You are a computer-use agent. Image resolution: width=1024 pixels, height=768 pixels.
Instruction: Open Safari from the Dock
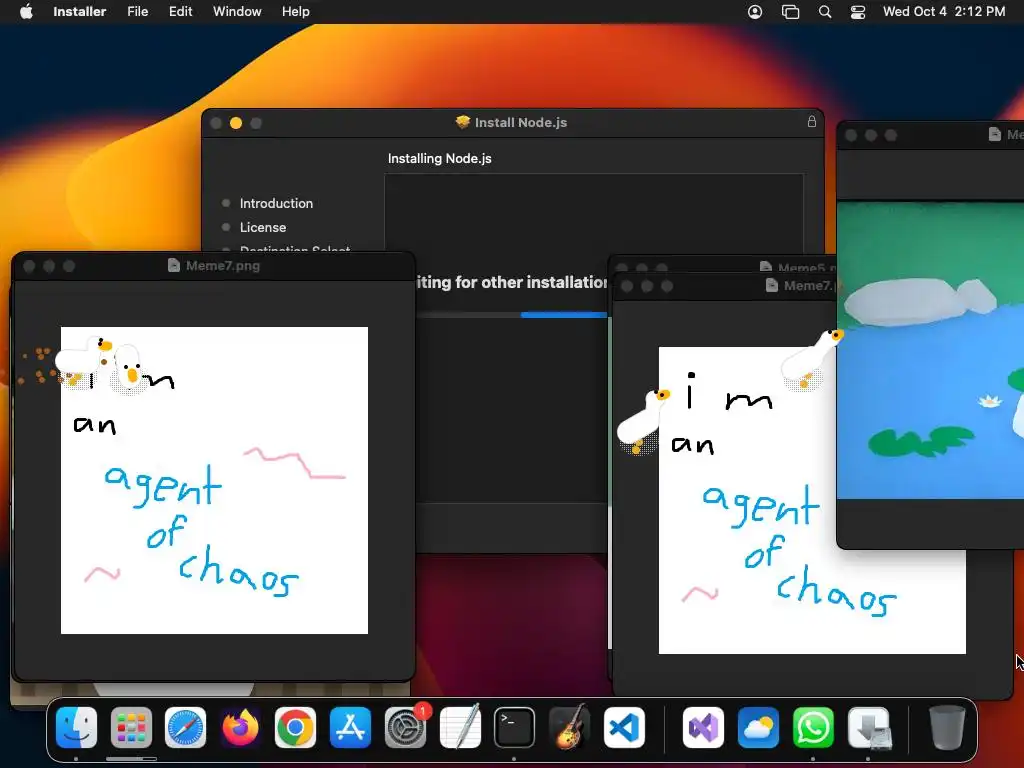(185, 728)
